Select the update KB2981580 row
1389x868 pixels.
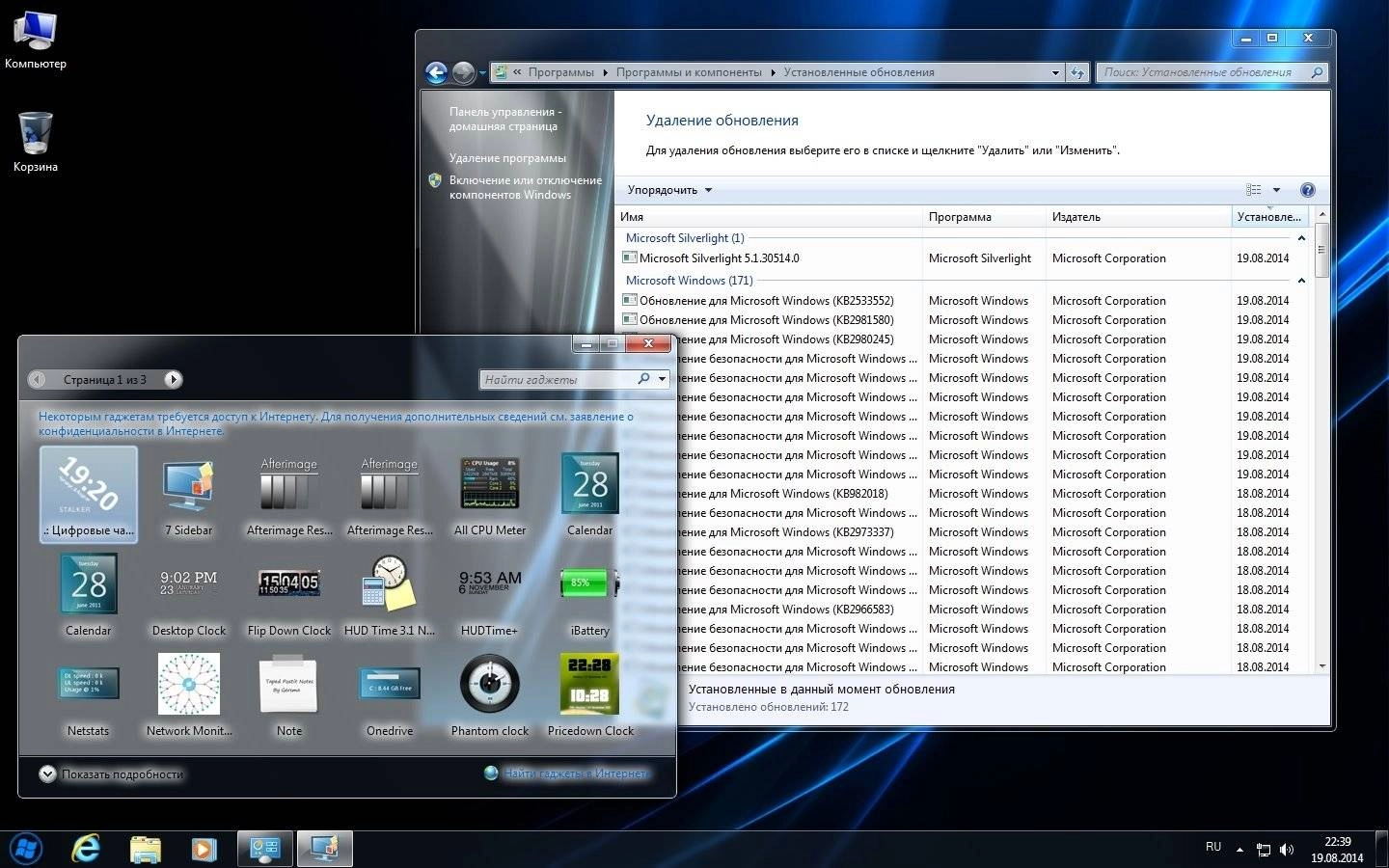(x=963, y=320)
